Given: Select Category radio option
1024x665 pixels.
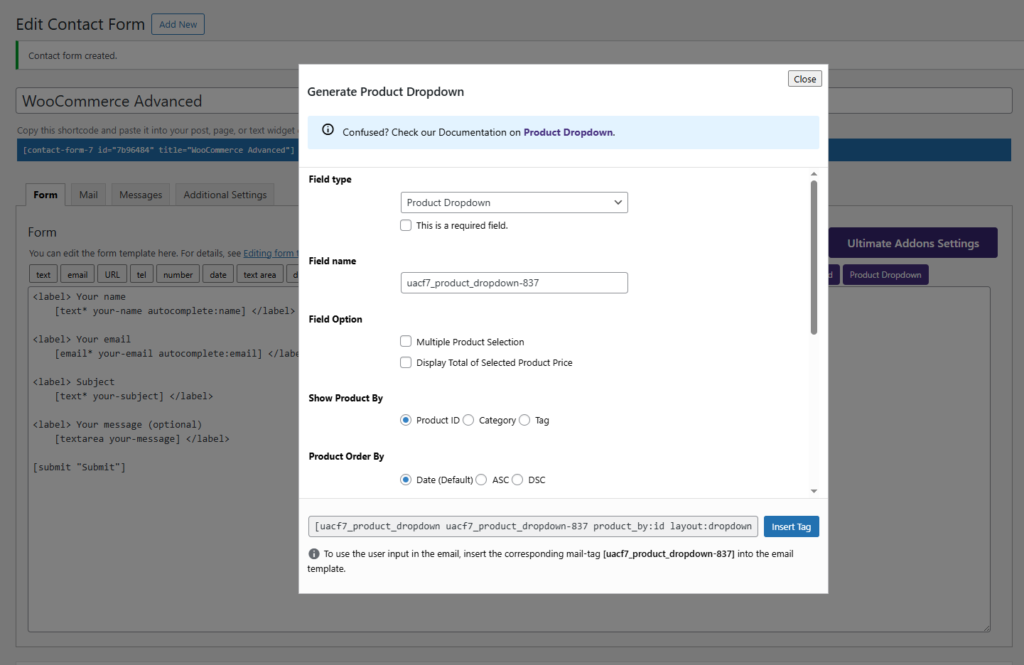Looking at the screenshot, I should point(468,420).
